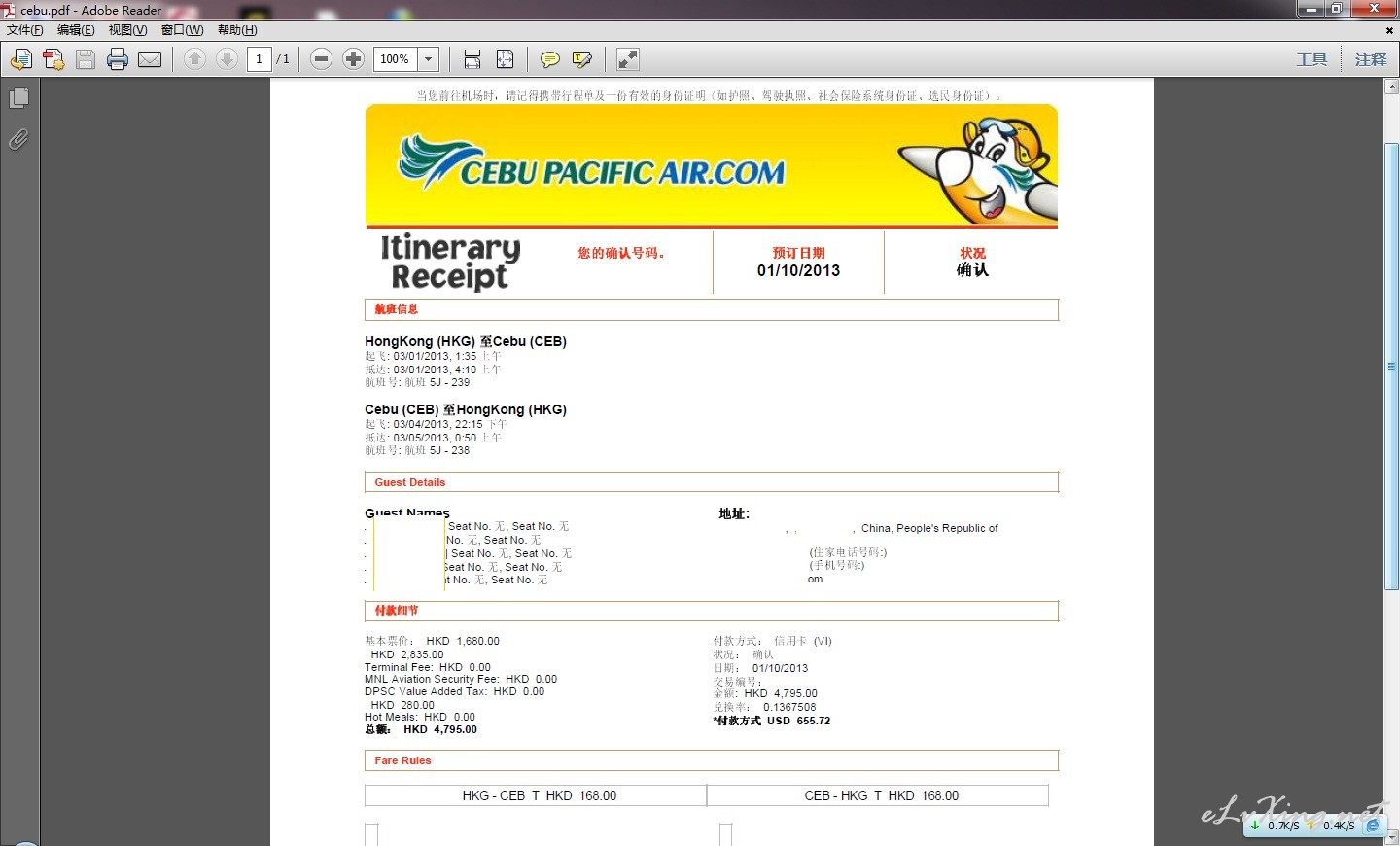The width and height of the screenshot is (1400, 846).
Task: Click the 总额 HKD 4,795.00 total line
Action: coord(421,729)
